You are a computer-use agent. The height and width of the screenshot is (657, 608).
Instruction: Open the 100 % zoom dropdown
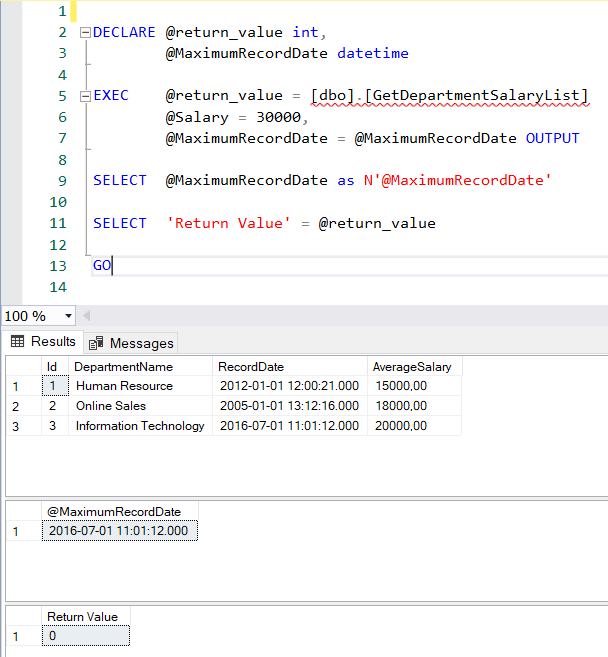pos(68,316)
